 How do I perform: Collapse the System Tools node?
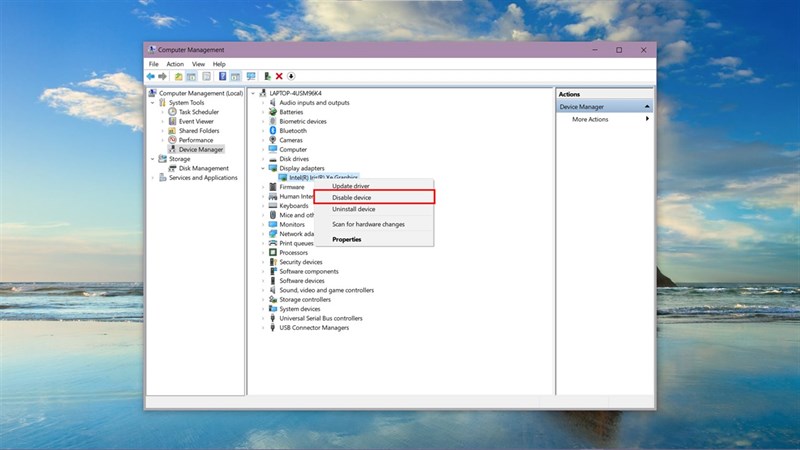tap(152, 102)
